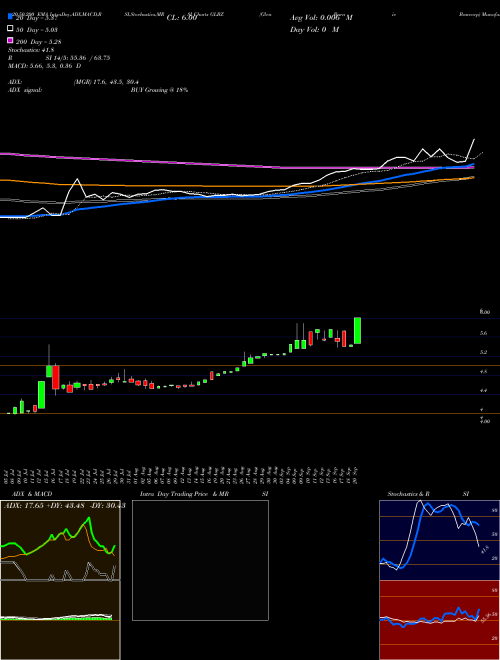The width and height of the screenshot is (500, 660).
Task: Click the 5.6 price axis label
Action: click(x=484, y=333)
